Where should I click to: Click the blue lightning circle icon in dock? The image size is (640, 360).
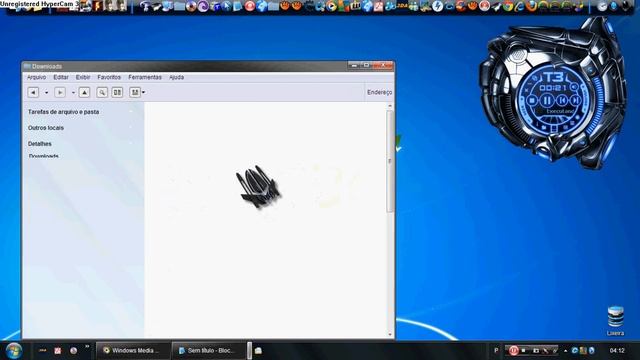click(x=437, y=6)
